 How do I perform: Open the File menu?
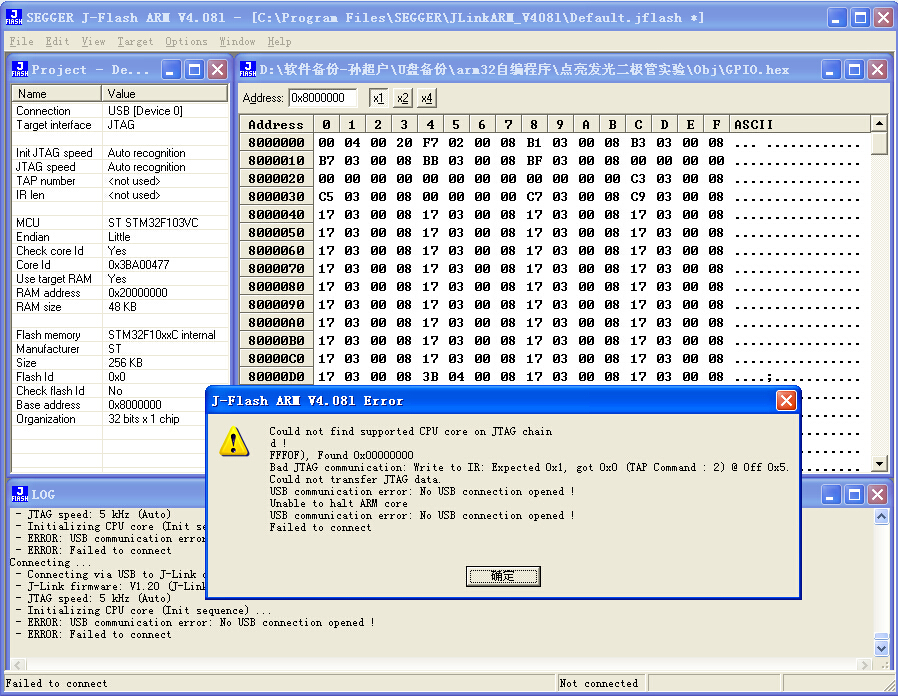click(x=21, y=41)
